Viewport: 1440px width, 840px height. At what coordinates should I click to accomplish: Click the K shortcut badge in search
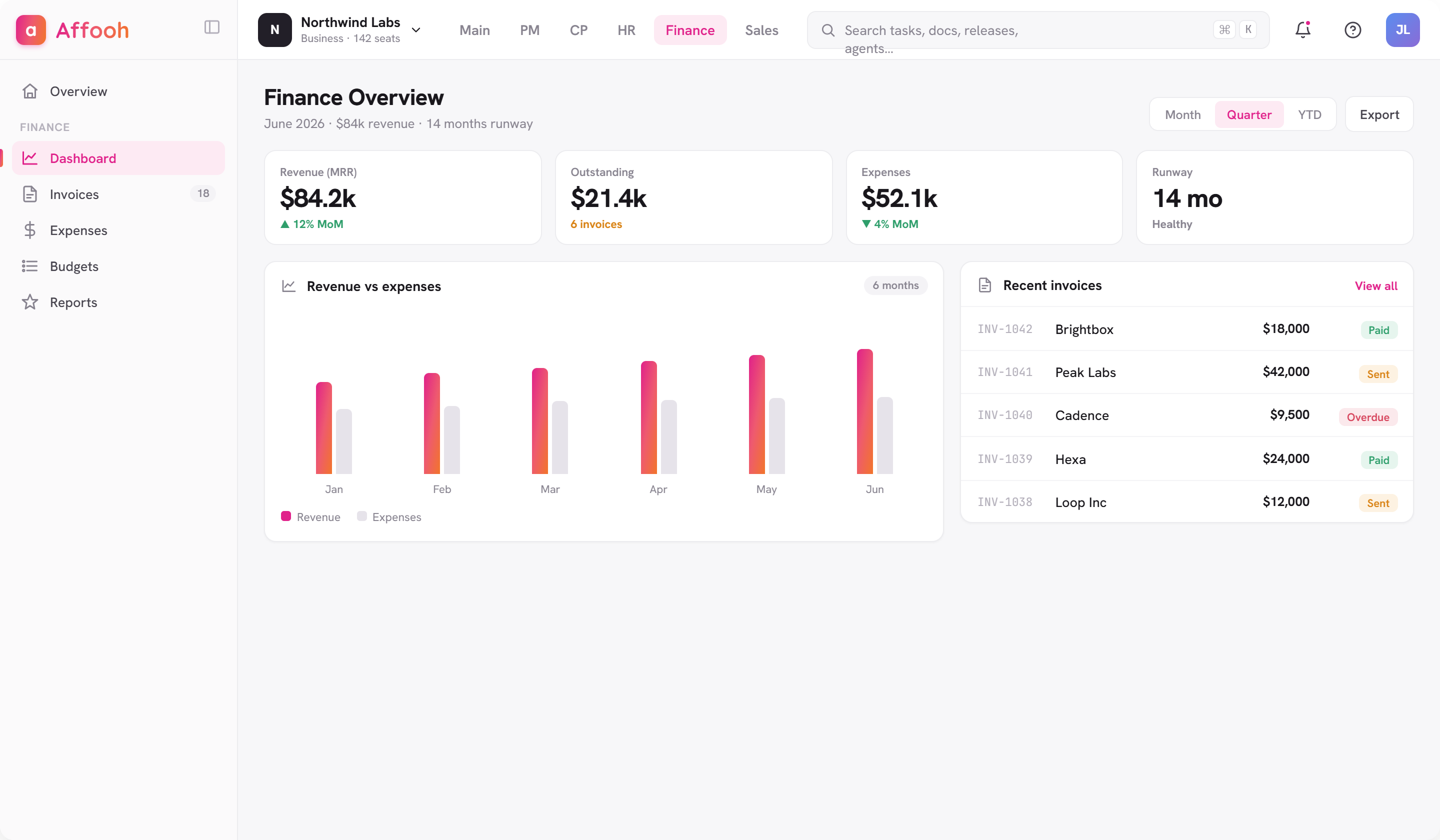pos(1248,29)
